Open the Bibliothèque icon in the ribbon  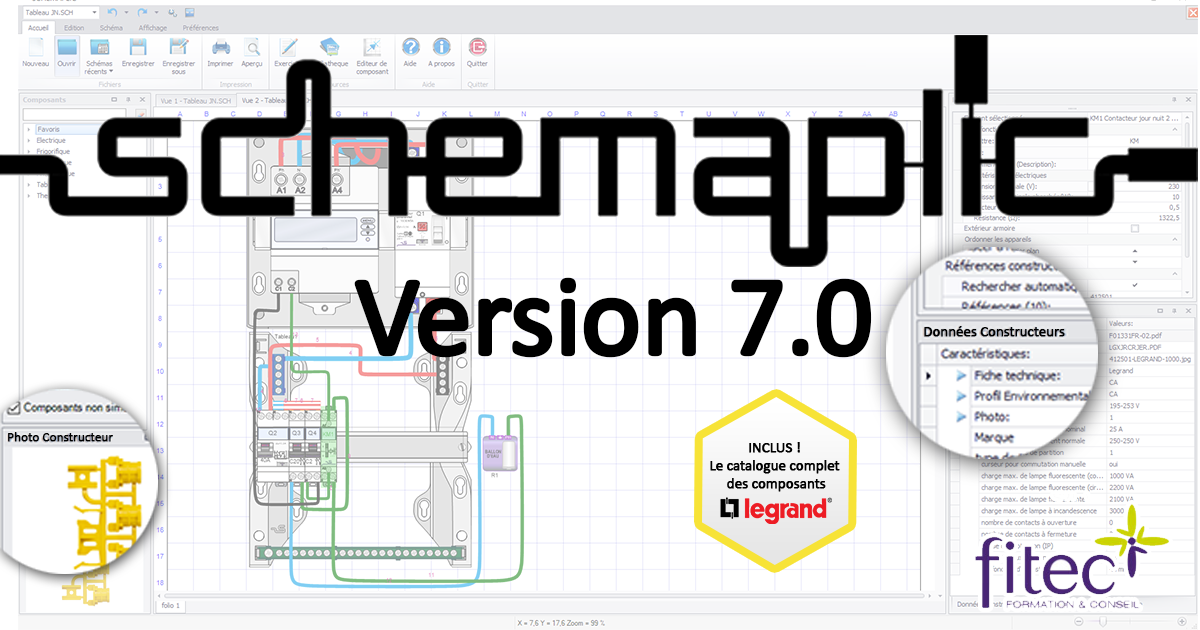click(329, 47)
